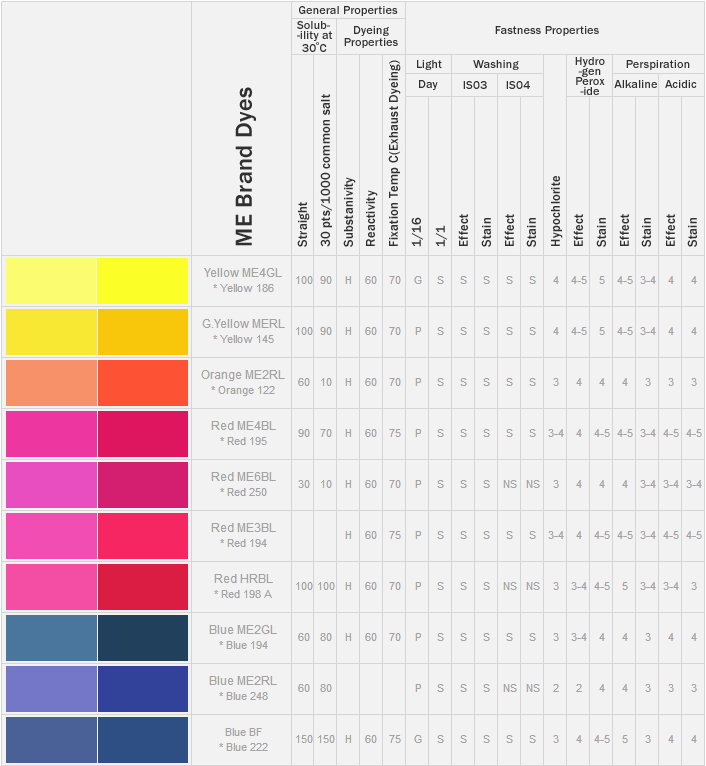
Task: Select the light Orange ME2RL swatch
Action: tap(51, 383)
